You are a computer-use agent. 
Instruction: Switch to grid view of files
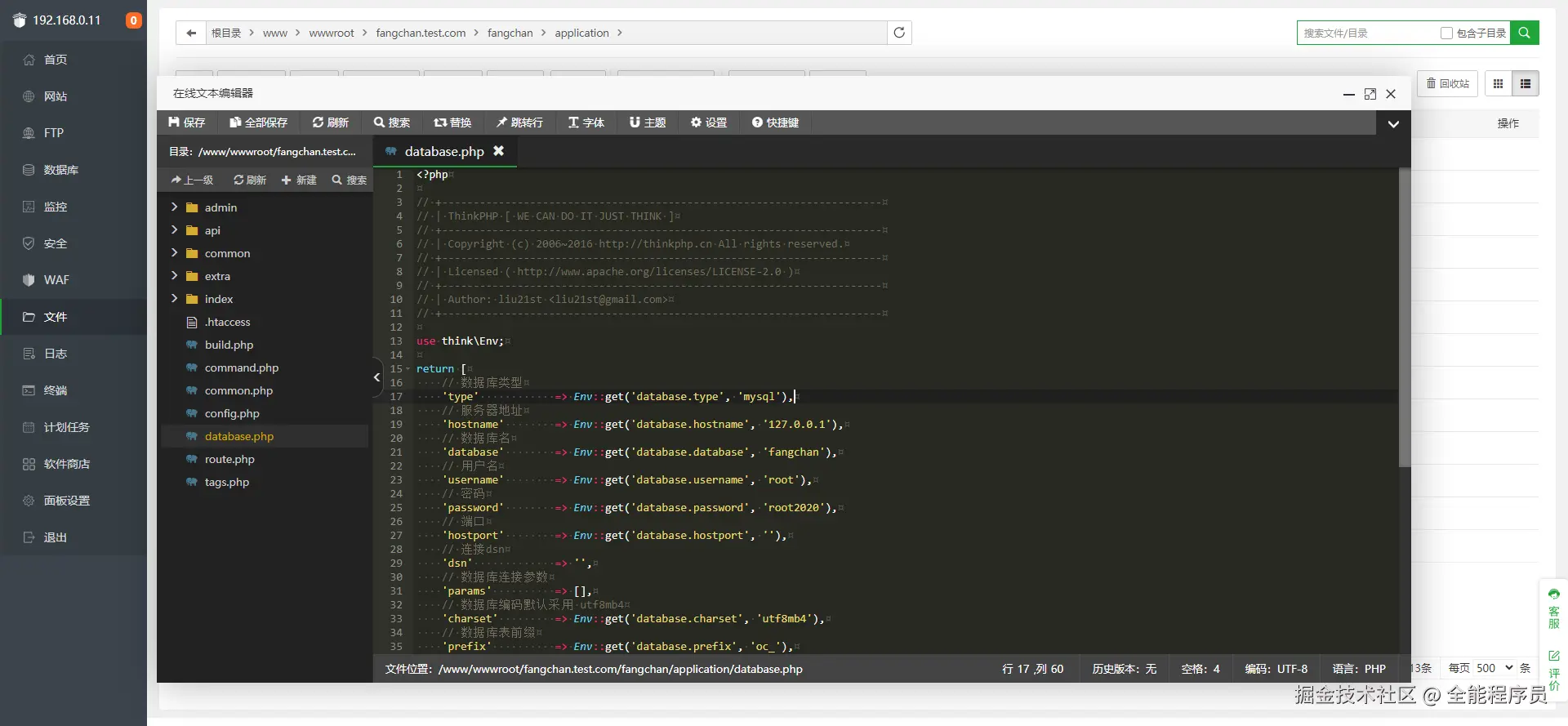click(1498, 83)
